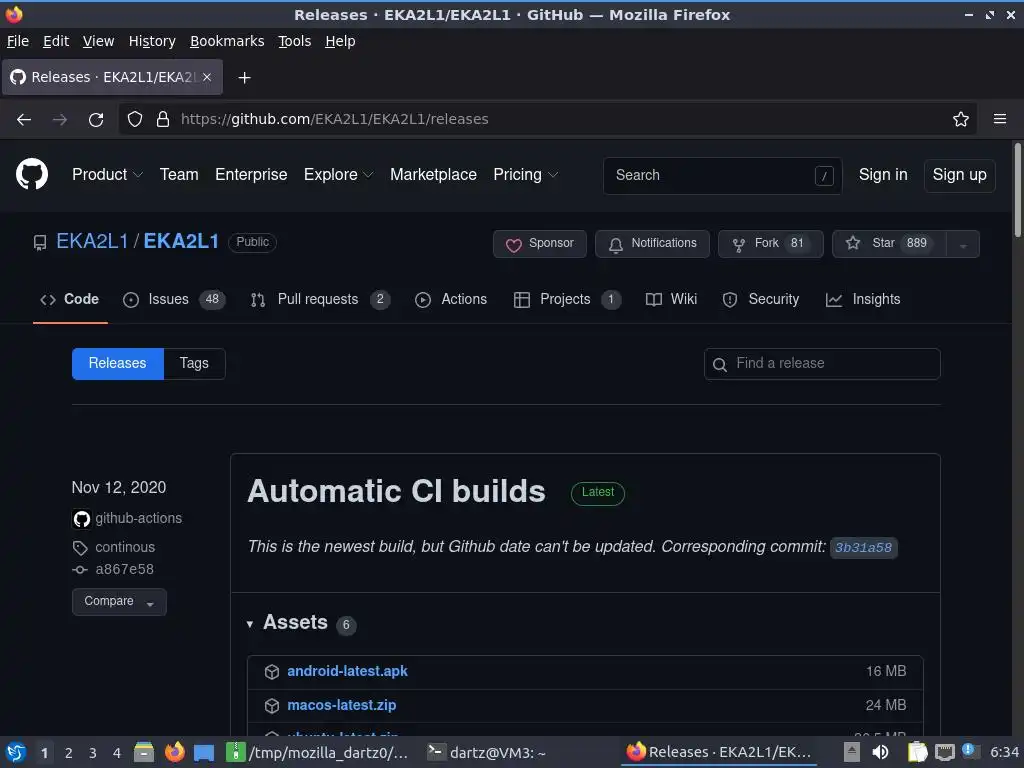Fork the repository with Fork button

pyautogui.click(x=771, y=244)
